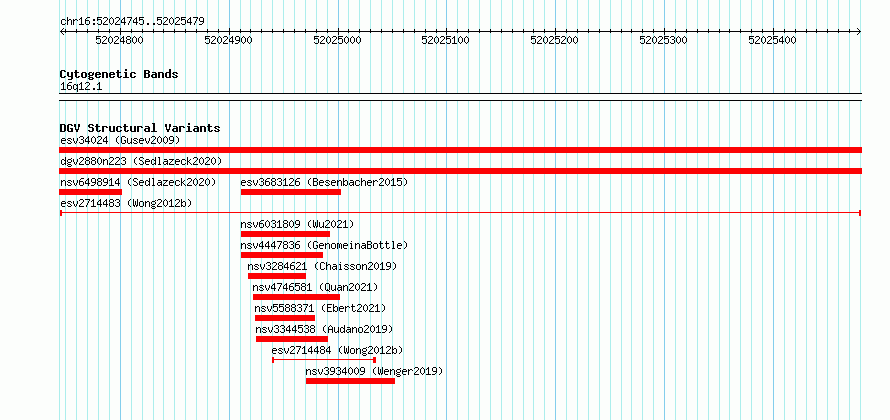Select the red bar under nsv6031809
The height and width of the screenshot is (420, 890).
pyautogui.click(x=285, y=234)
